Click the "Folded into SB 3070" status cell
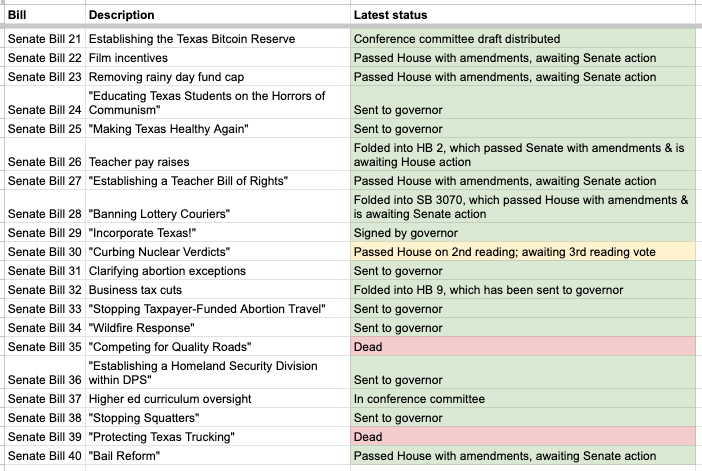Screen dimensions: 702x471 point(523,206)
